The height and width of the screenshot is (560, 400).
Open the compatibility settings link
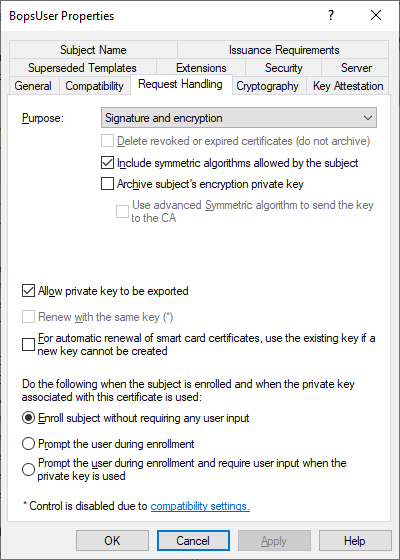click(x=200, y=506)
